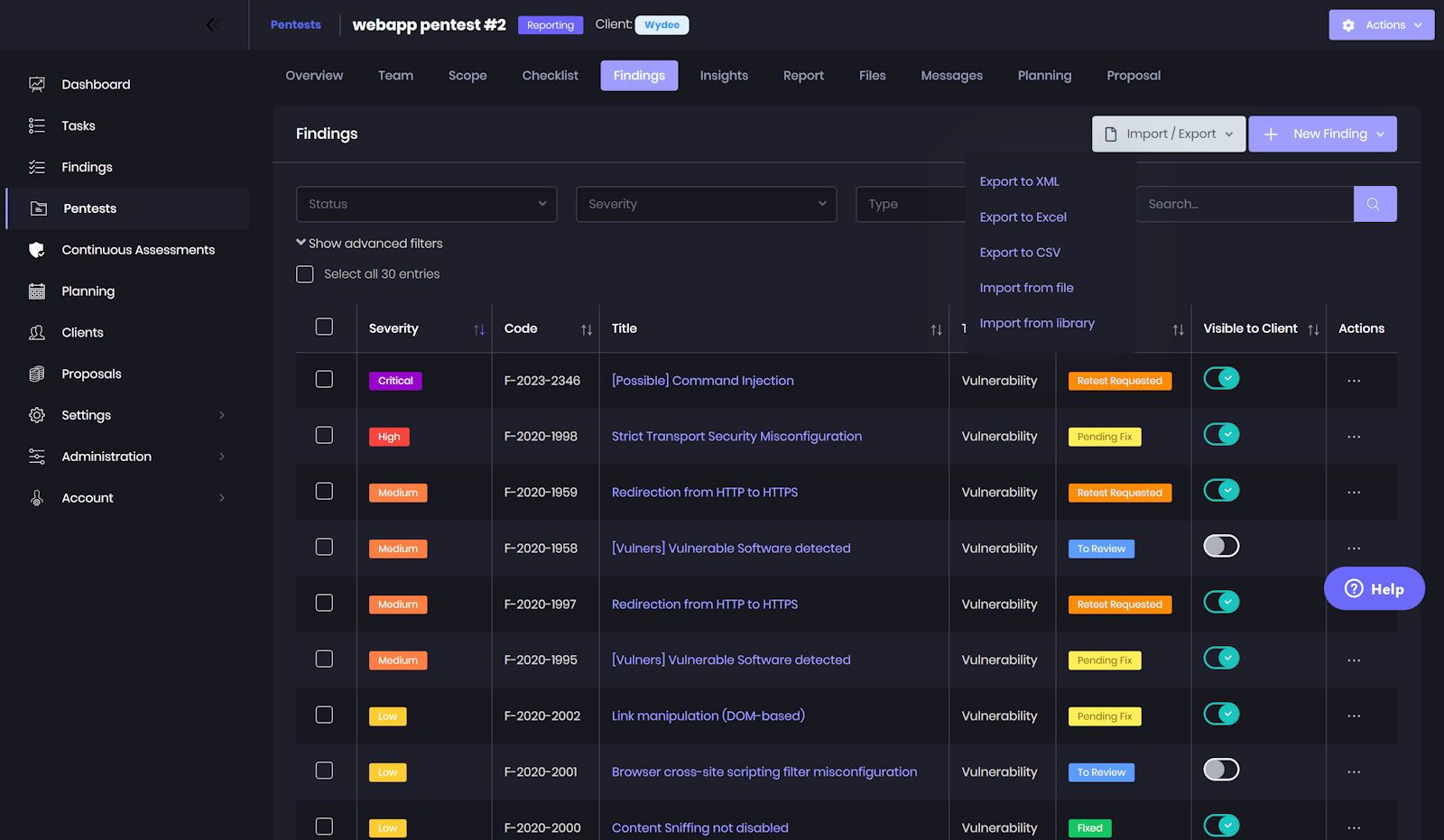
Task: Collapse the sidebar with the double-chevron icon
Action: [x=212, y=25]
